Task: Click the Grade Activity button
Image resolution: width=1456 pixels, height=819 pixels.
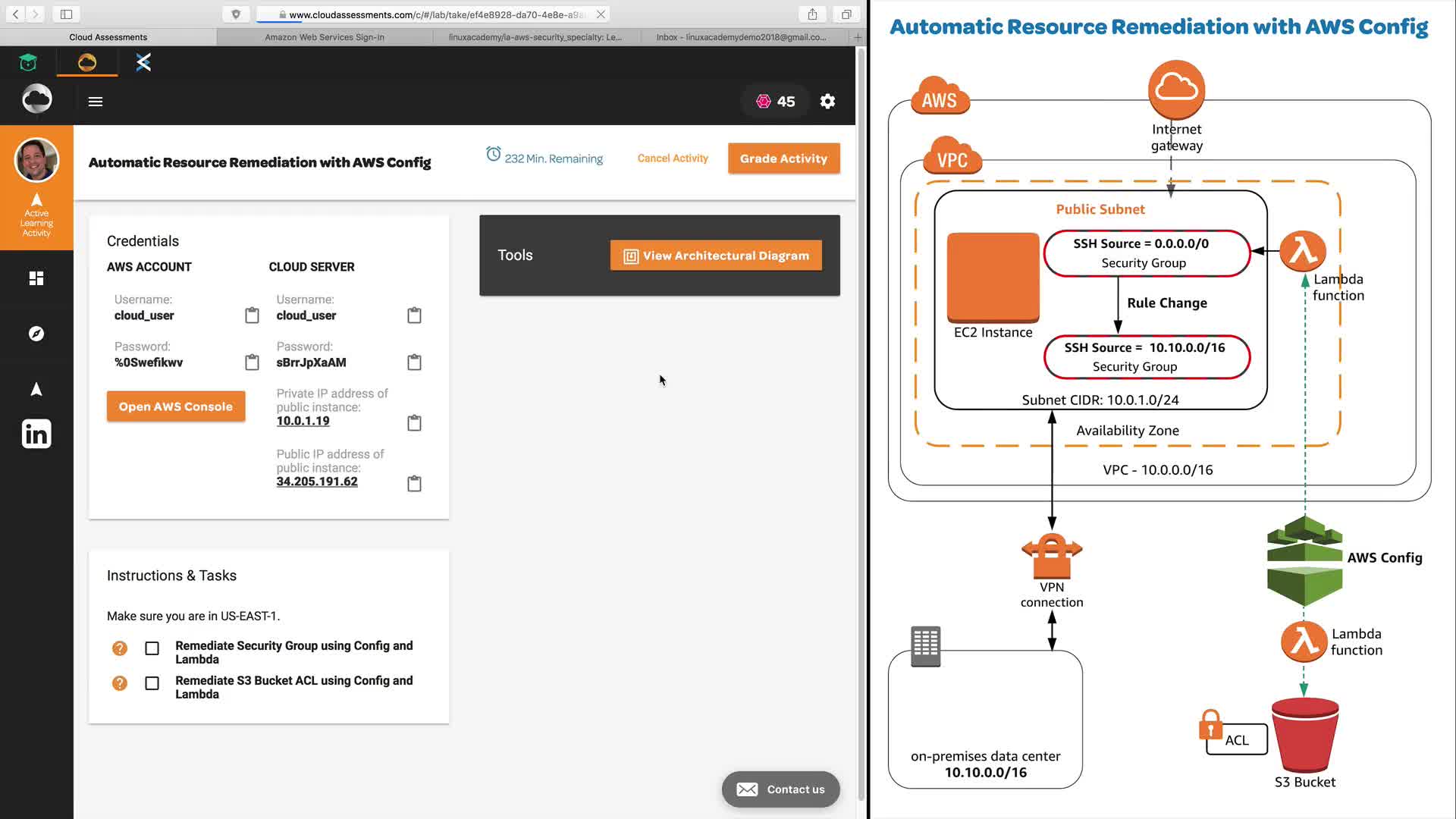Action: click(783, 158)
